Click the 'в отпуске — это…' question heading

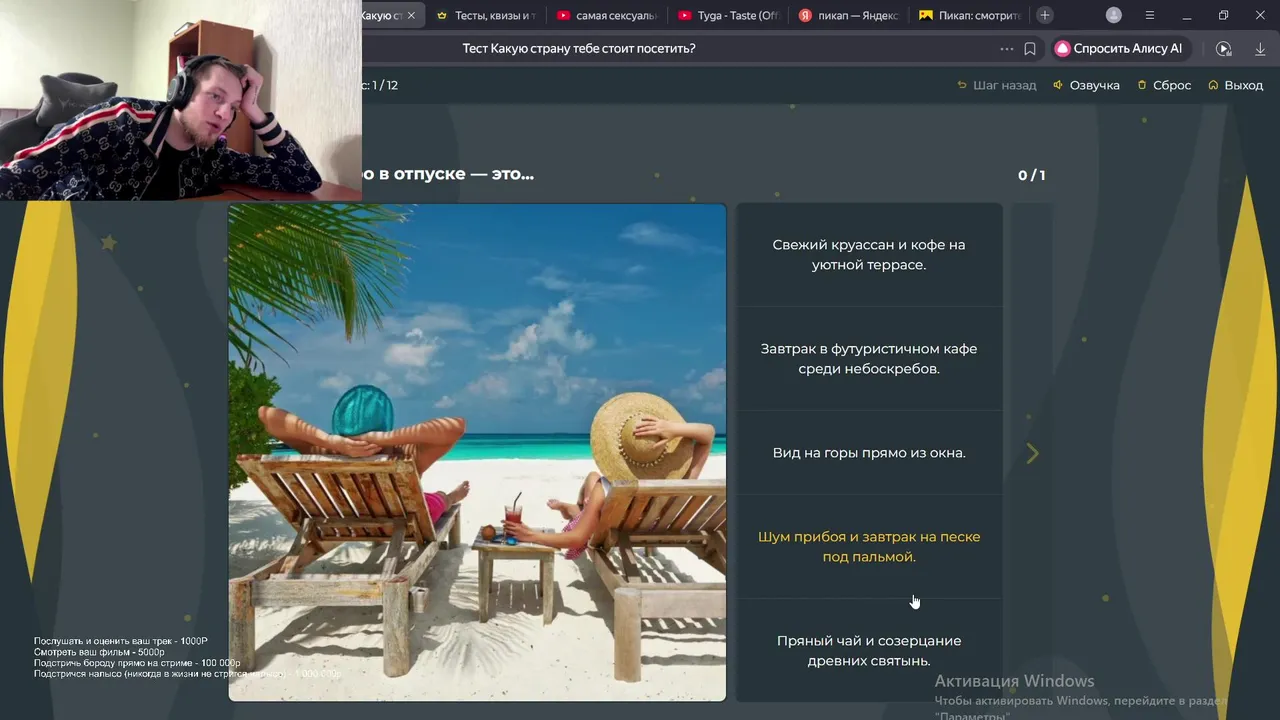click(456, 174)
